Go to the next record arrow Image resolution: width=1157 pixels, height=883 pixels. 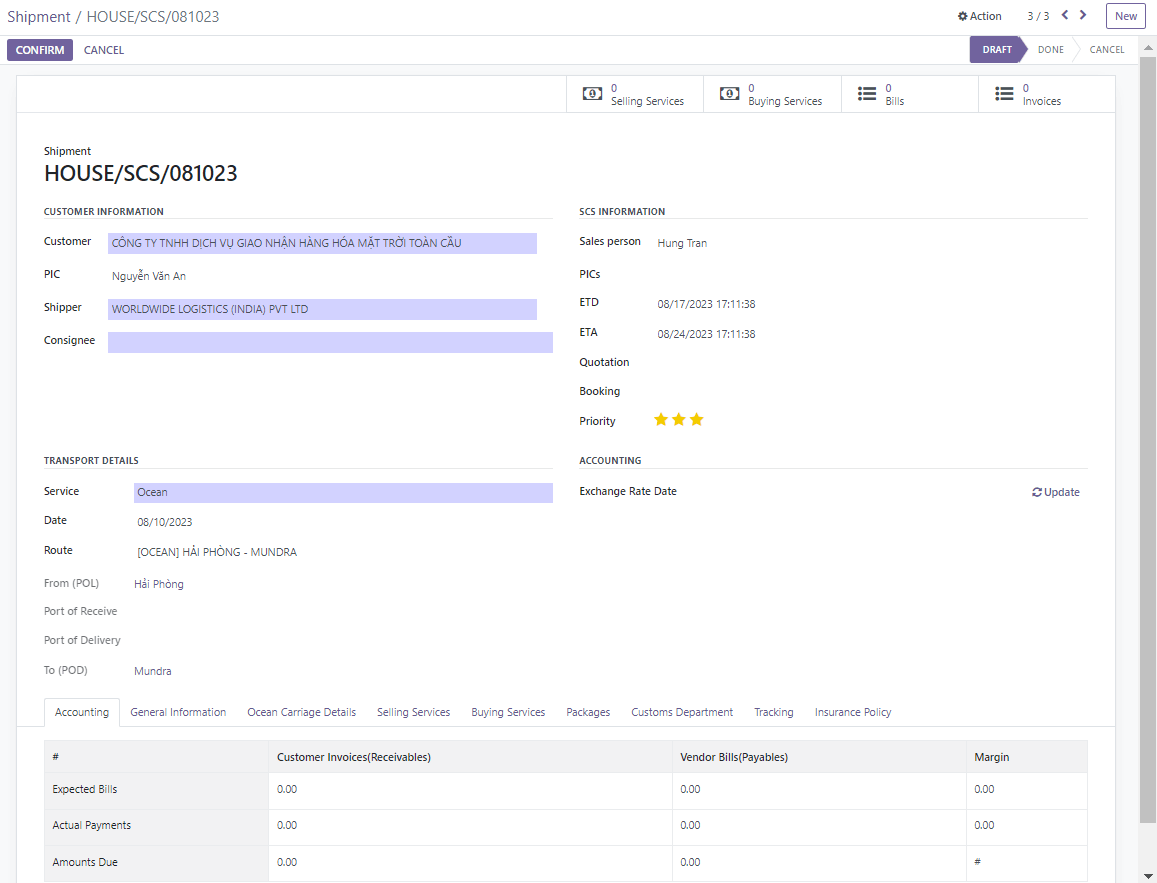(x=1083, y=15)
